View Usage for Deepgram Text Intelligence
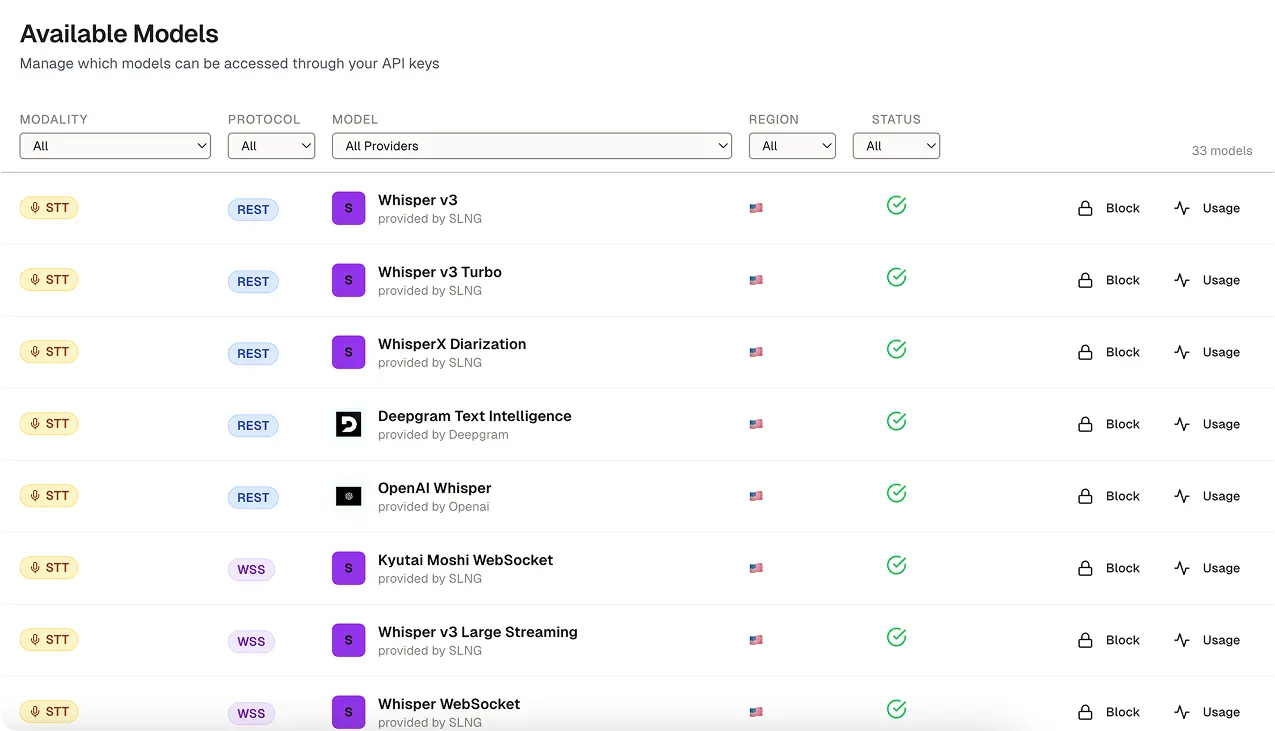This screenshot has width=1275, height=731. tap(1207, 424)
